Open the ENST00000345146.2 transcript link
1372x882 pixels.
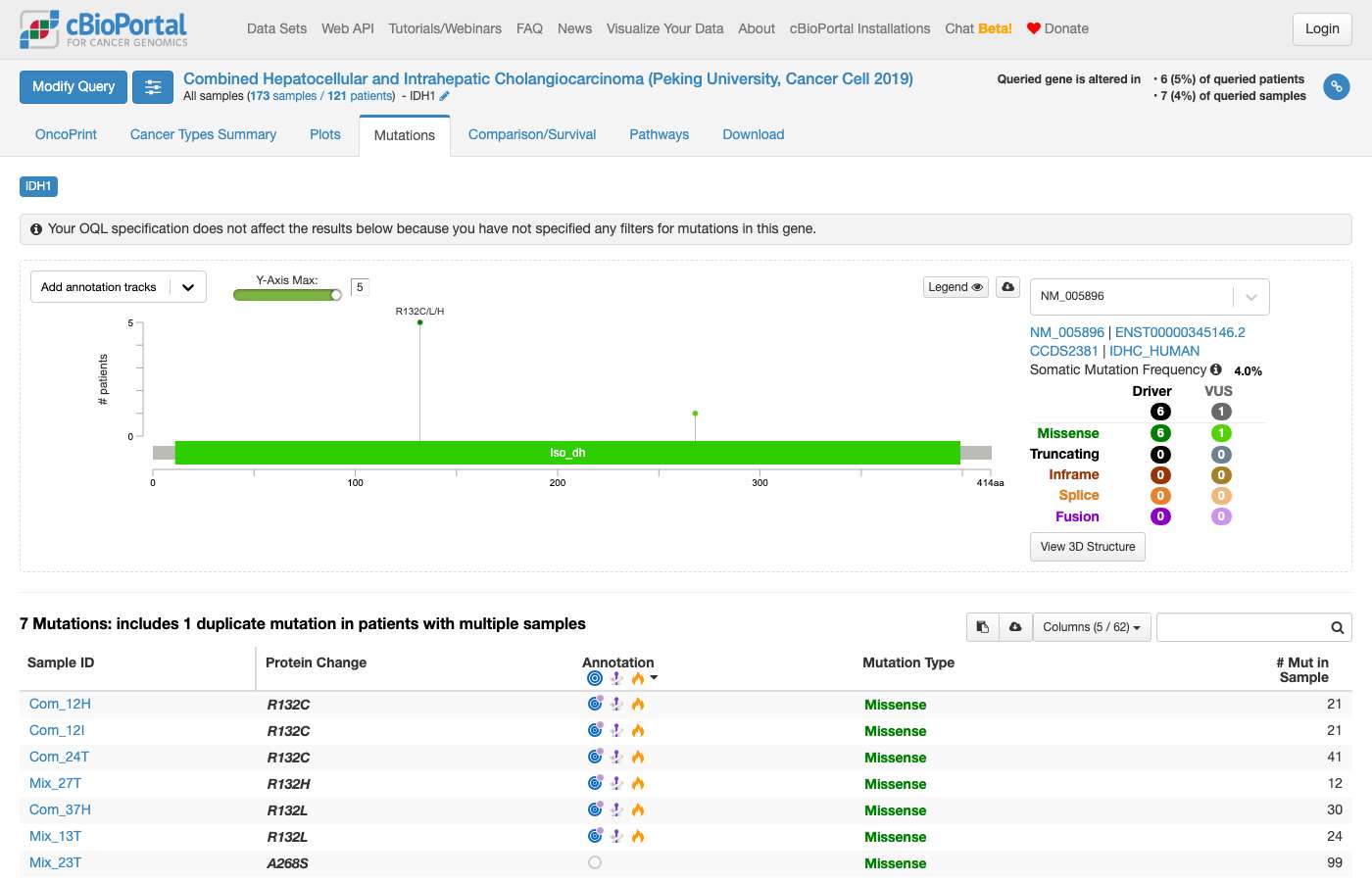click(x=1180, y=332)
